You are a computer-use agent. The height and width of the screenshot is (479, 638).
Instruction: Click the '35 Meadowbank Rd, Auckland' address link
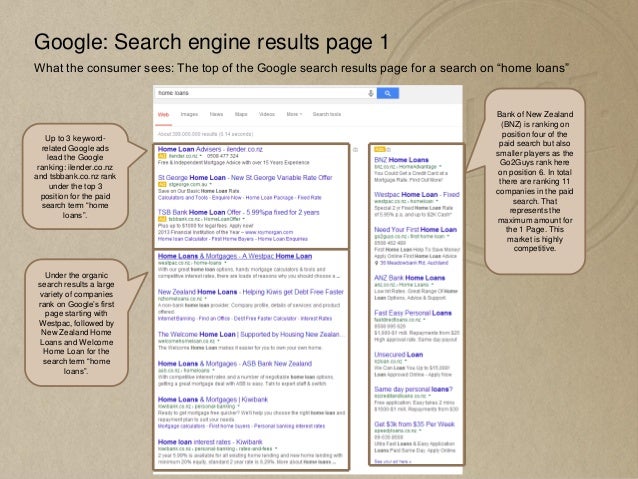click(x=414, y=263)
